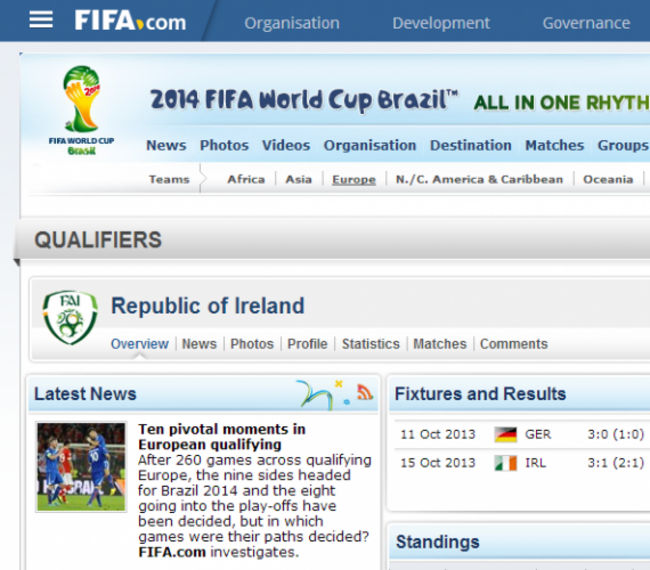Click the FIFA.com logo

click(130, 20)
